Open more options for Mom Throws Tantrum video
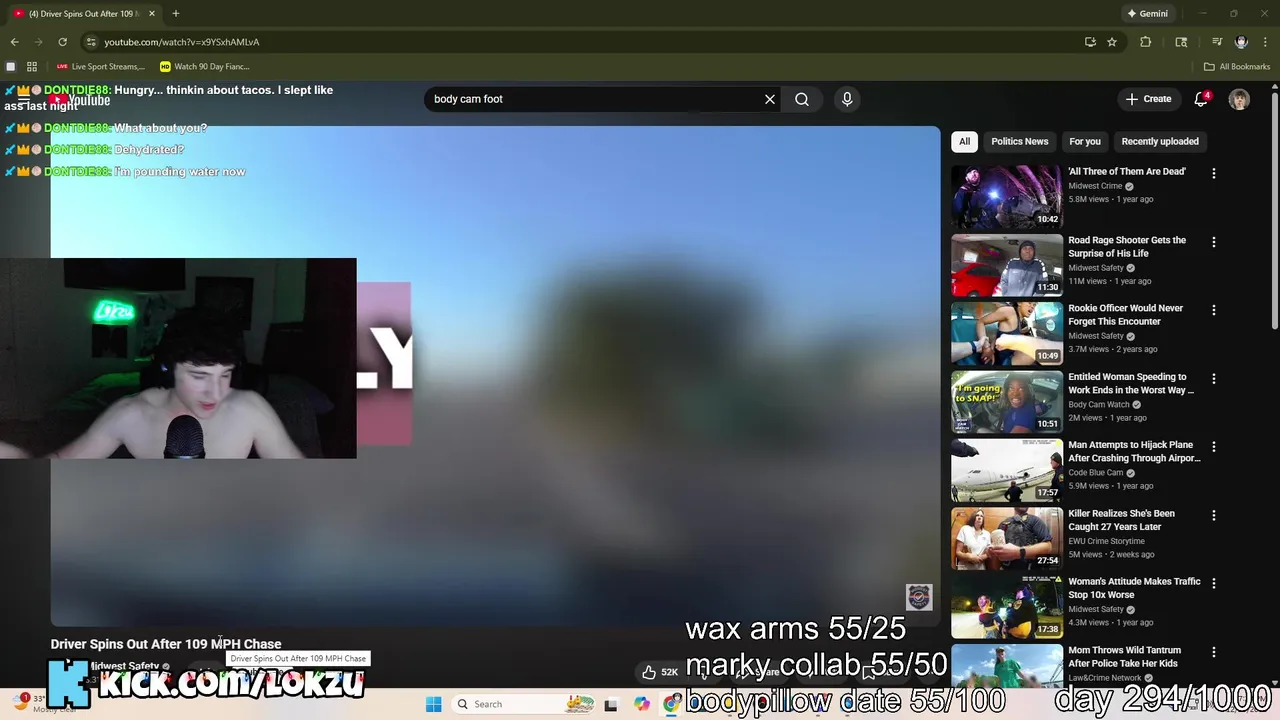This screenshot has height=720, width=1280. click(x=1214, y=652)
